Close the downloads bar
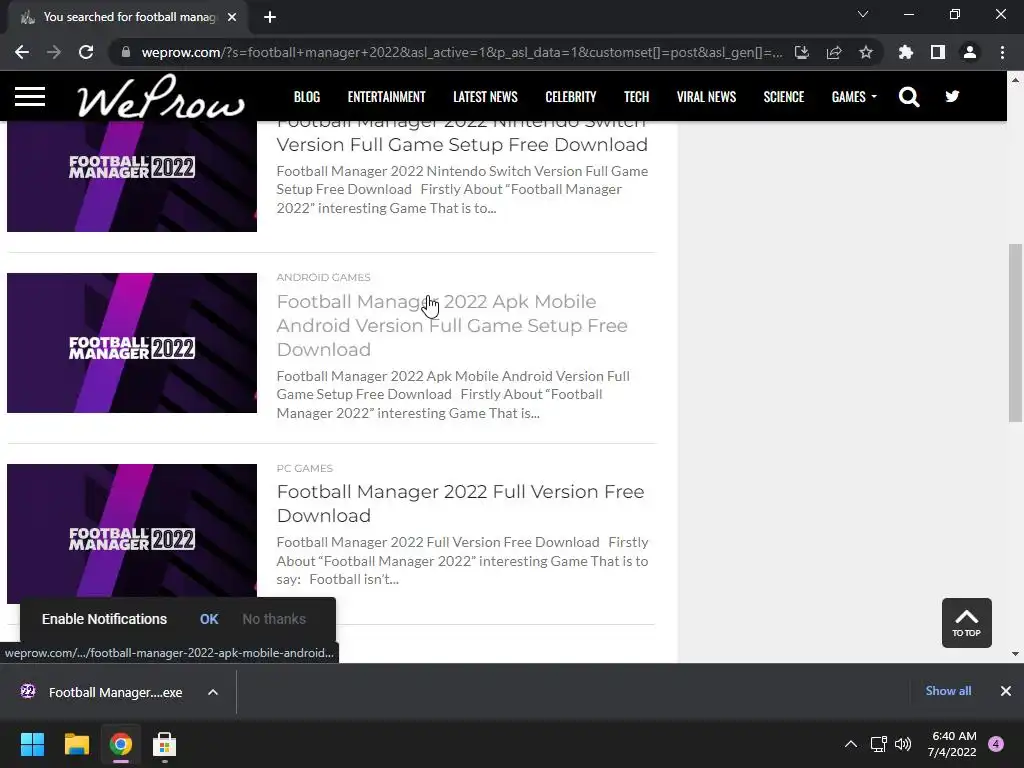Screen dimensions: 1024x768 (x=1006, y=691)
